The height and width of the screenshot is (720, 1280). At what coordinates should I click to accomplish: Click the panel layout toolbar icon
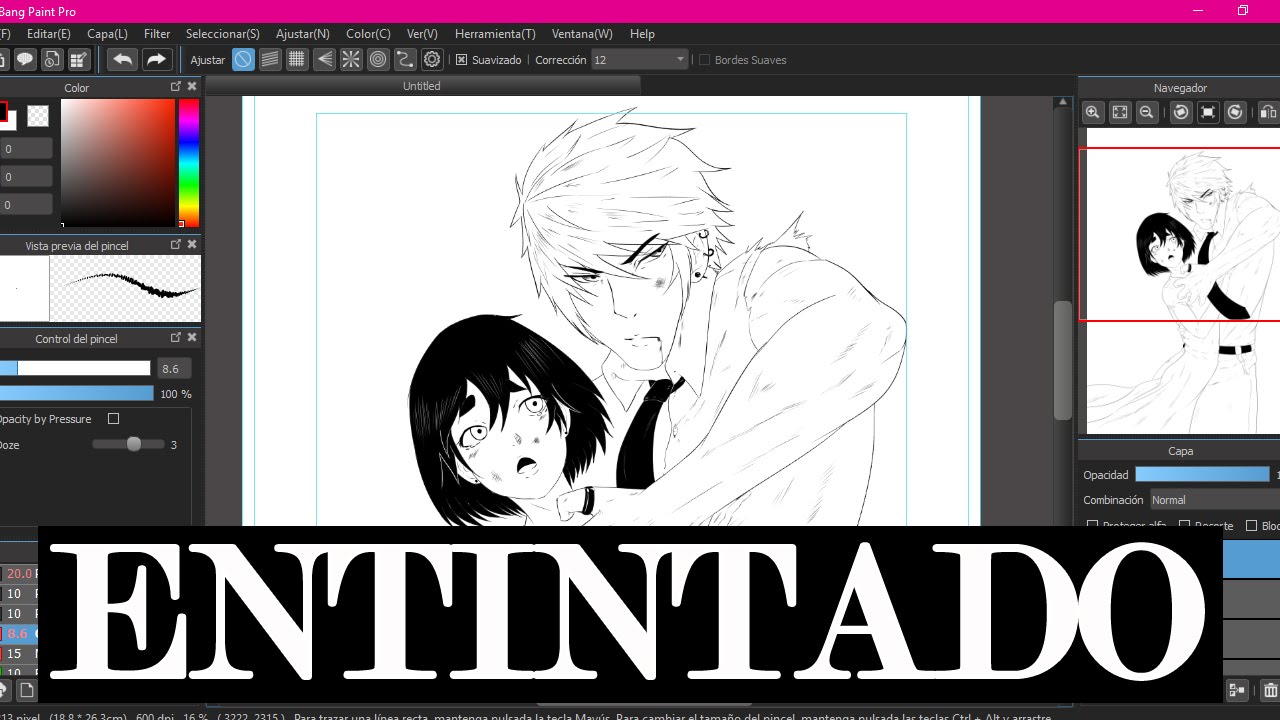click(x=79, y=59)
